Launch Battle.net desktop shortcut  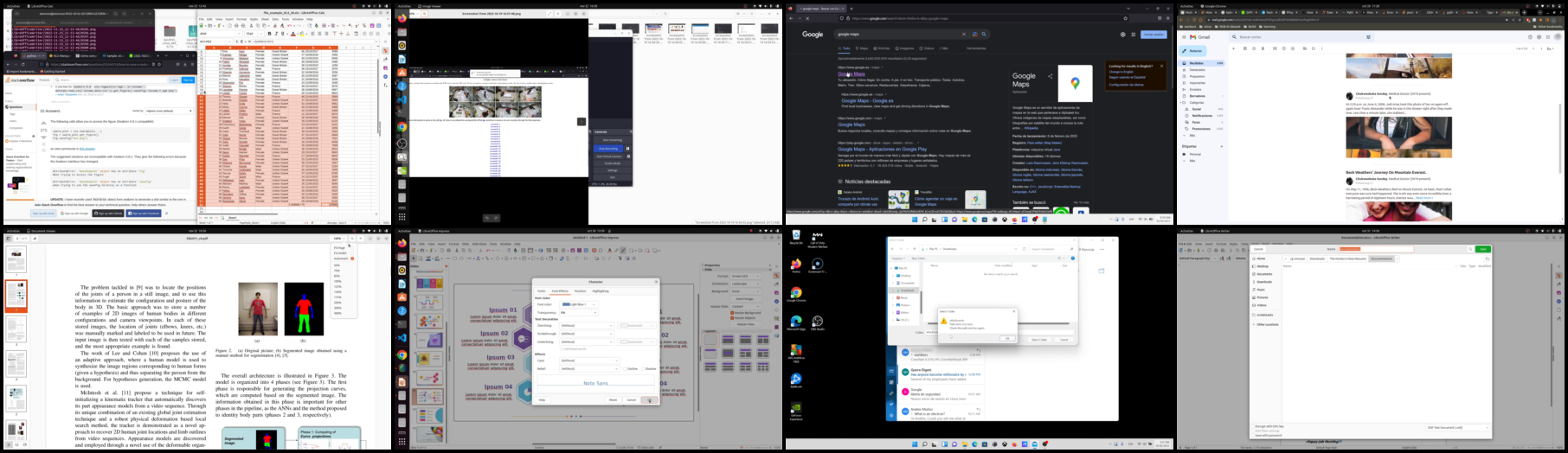click(x=796, y=380)
